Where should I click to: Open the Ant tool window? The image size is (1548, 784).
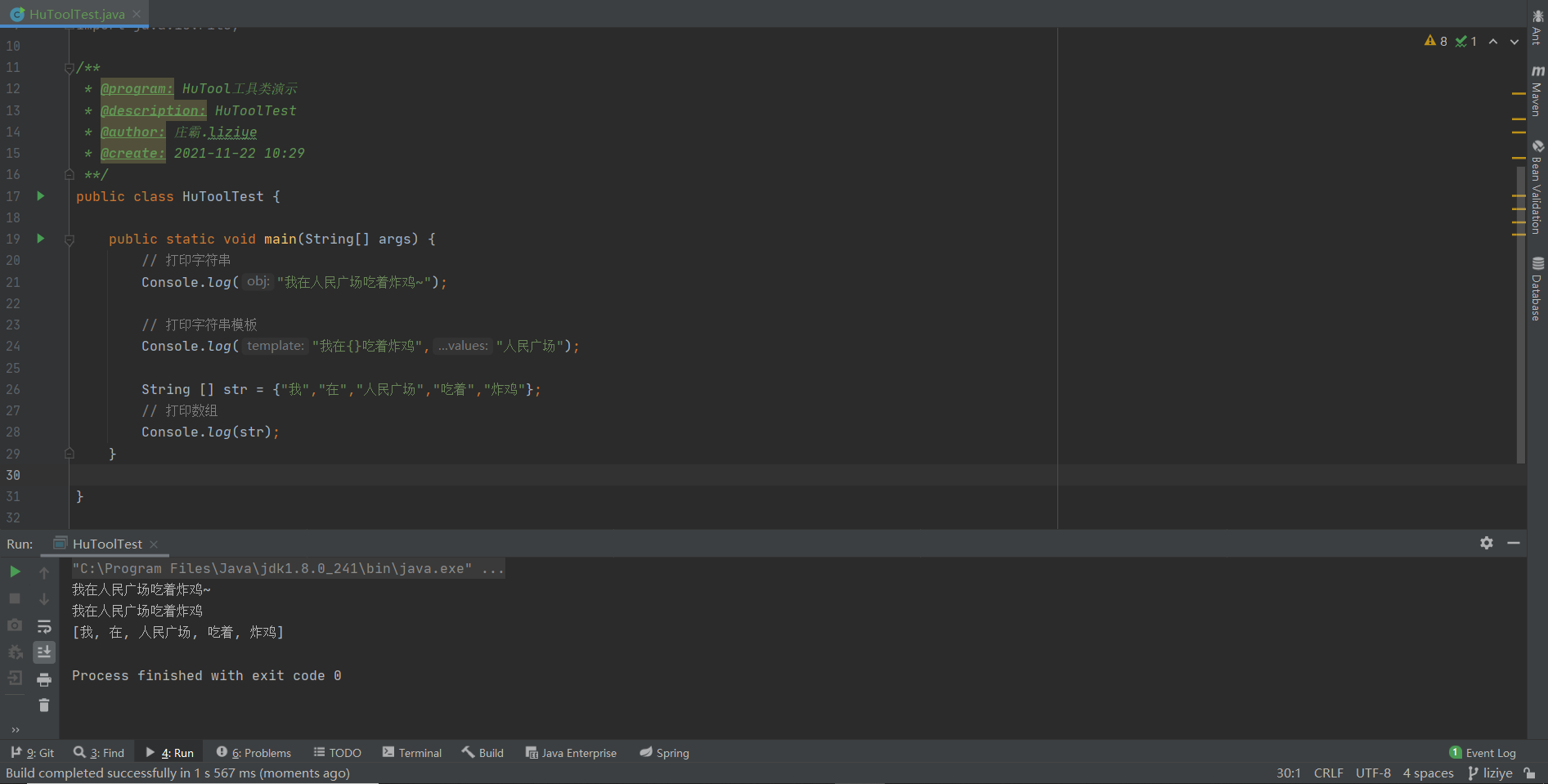tap(1537, 26)
